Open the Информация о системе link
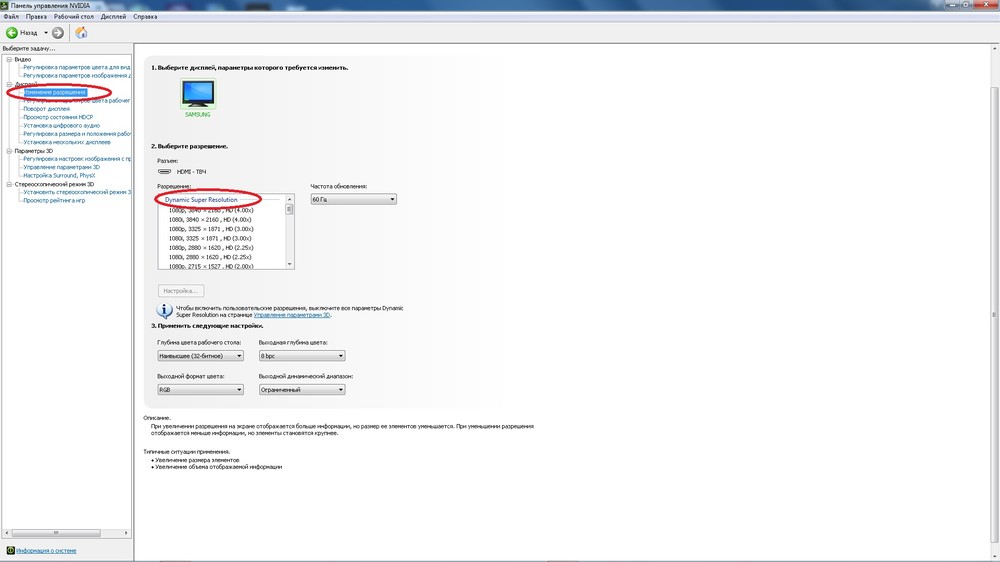 (x=46, y=551)
